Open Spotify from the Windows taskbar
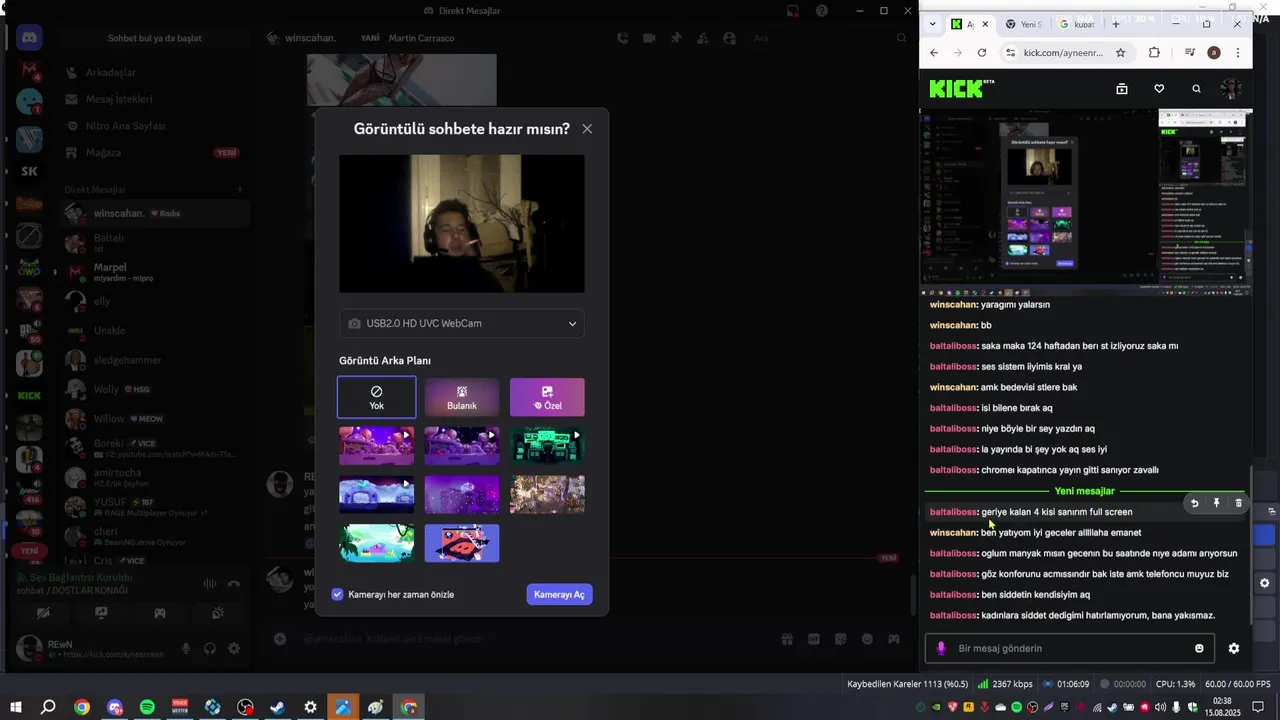Screen dimensions: 1280x720 pyautogui.click(x=147, y=707)
